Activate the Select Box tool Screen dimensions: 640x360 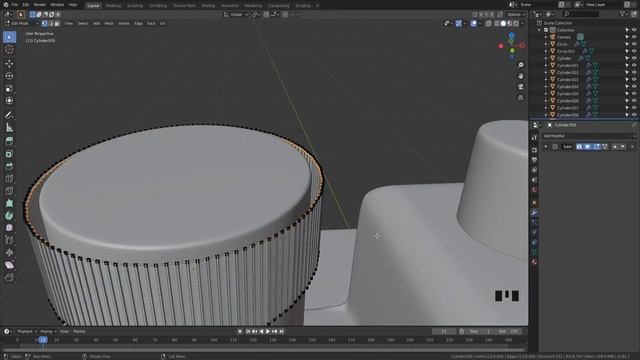tap(9, 37)
